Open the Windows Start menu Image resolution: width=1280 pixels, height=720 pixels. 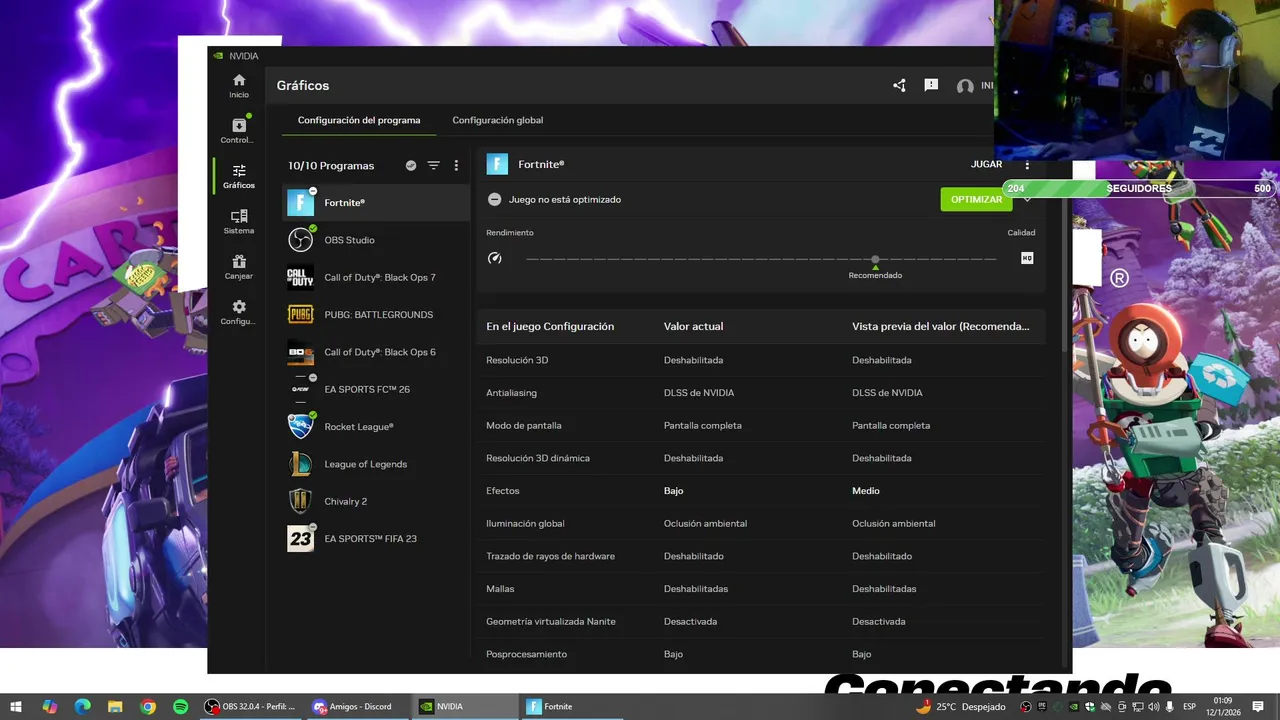[x=16, y=707]
